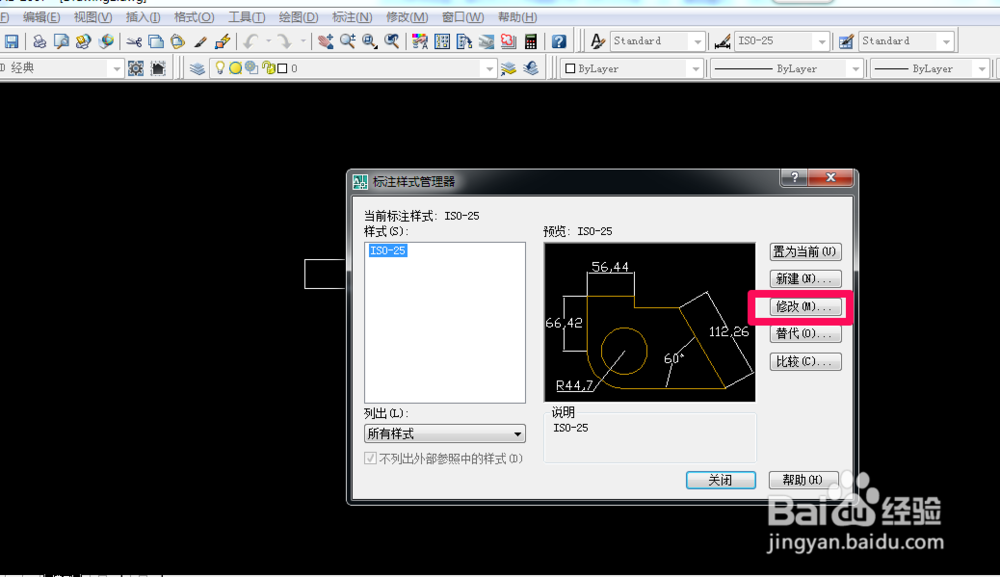
Task: Open the Markup Set Manager icon
Action: (x=508, y=42)
